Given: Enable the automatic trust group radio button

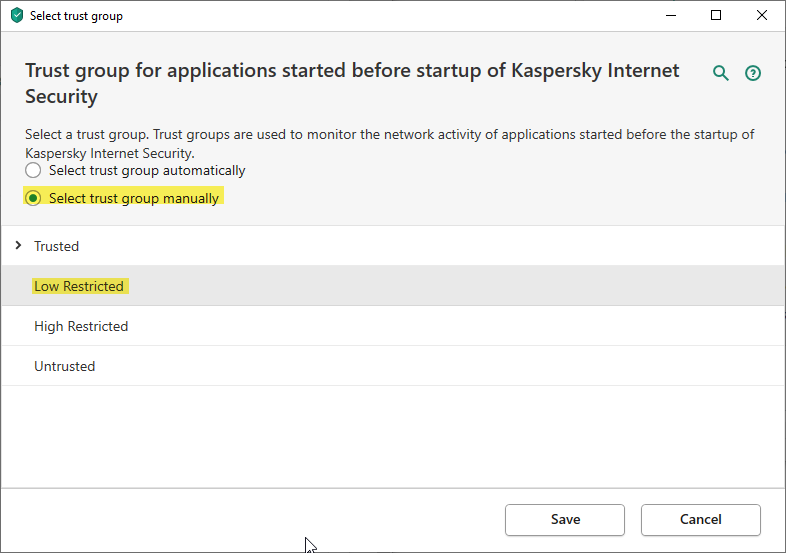Looking at the screenshot, I should (x=34, y=171).
